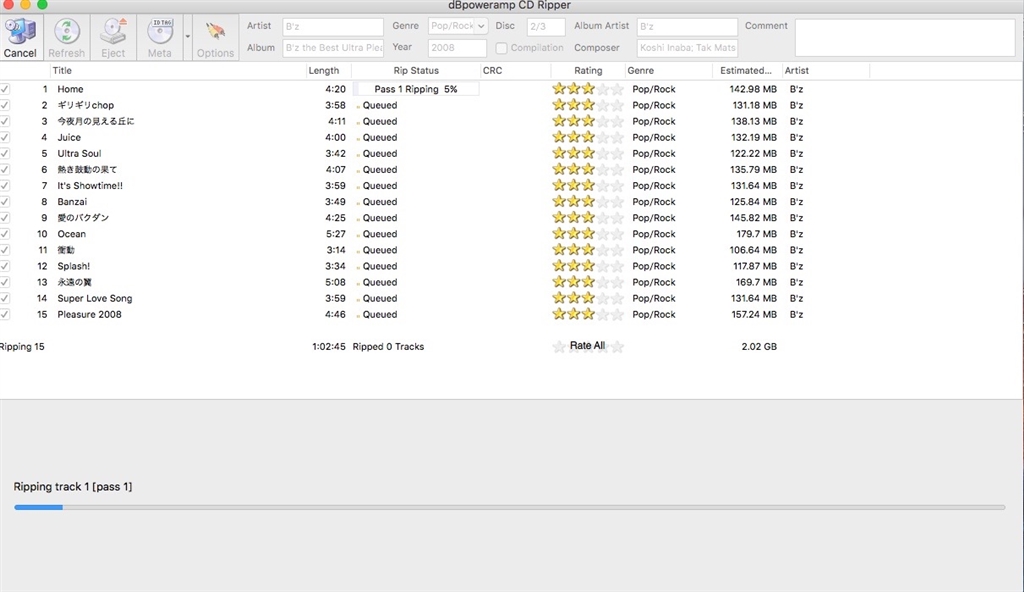This screenshot has width=1024, height=592.
Task: Uncheck track 8 Banzai checkbox
Action: [x=5, y=202]
